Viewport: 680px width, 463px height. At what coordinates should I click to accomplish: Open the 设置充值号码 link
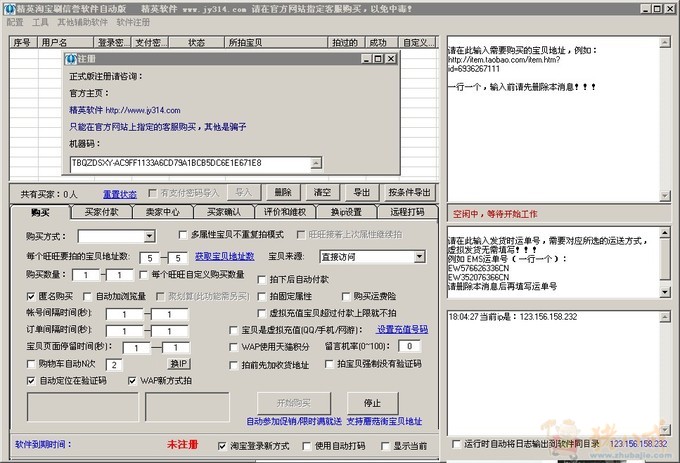coord(402,329)
